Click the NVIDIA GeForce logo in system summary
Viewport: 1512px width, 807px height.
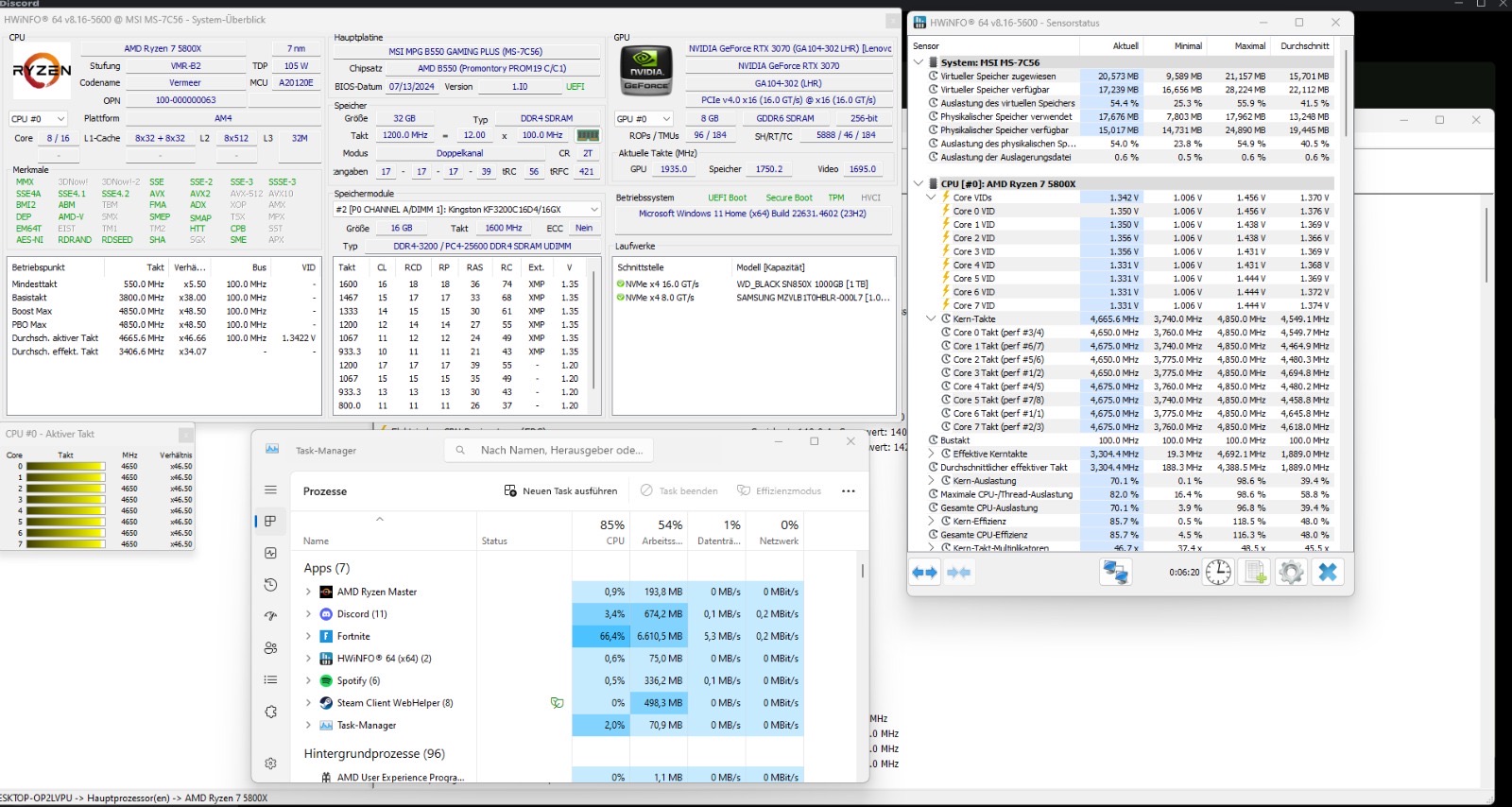(x=646, y=71)
